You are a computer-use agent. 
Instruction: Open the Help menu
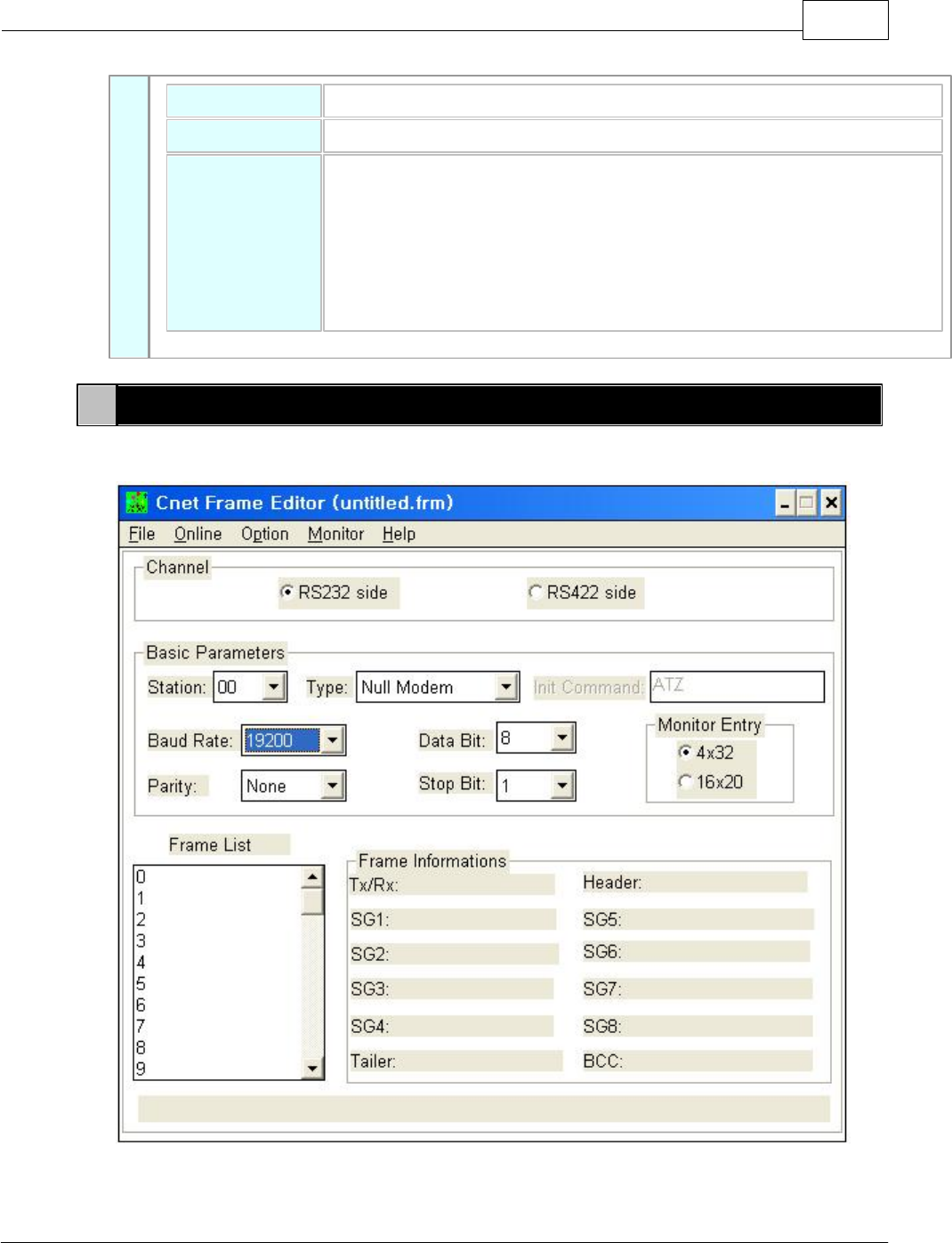(399, 534)
